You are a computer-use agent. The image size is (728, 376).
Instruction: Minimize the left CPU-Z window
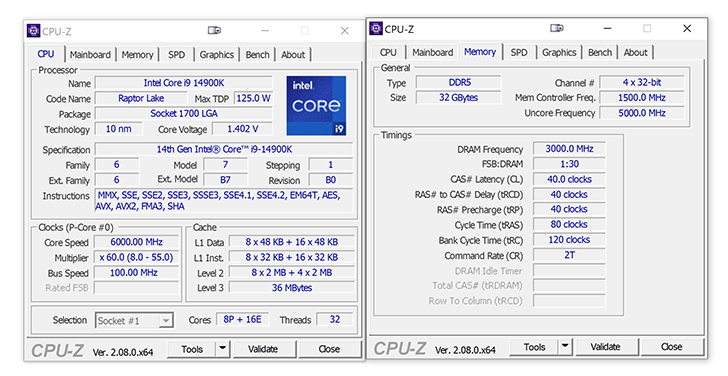(265, 31)
